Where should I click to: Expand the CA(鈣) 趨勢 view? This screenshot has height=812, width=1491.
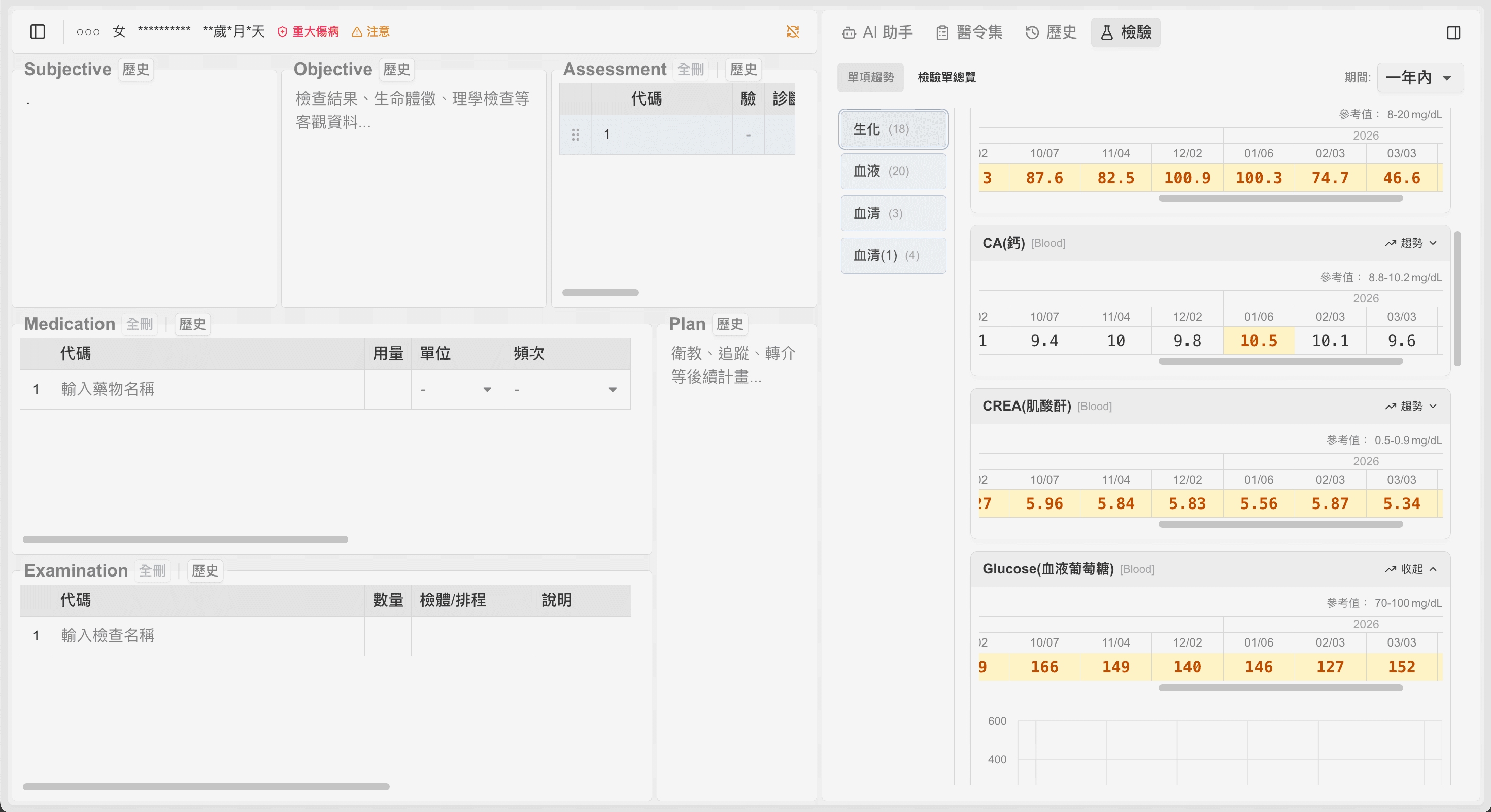pos(1410,243)
